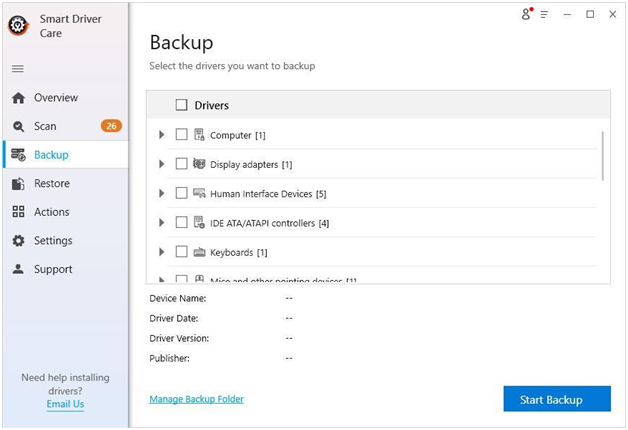
Task: Select the Computer [1] row label
Action: tap(238, 135)
